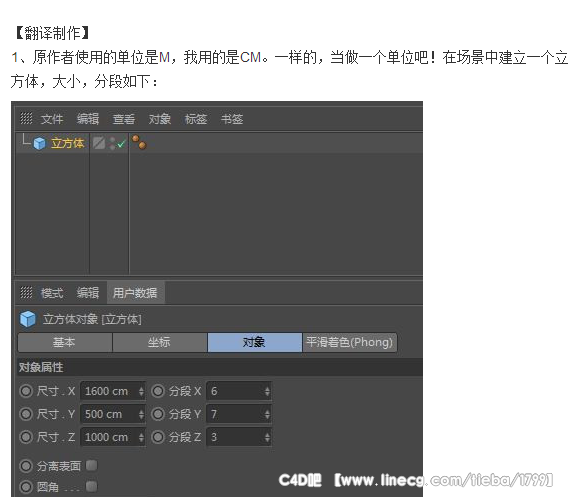
Task: Click the 分段 X animation dot
Action: (x=158, y=391)
